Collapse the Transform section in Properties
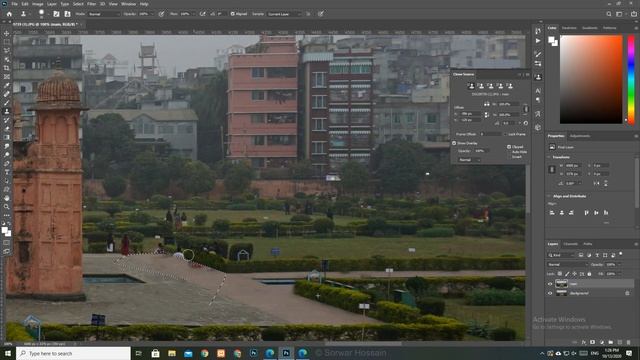The width and height of the screenshot is (640, 360). point(549,157)
